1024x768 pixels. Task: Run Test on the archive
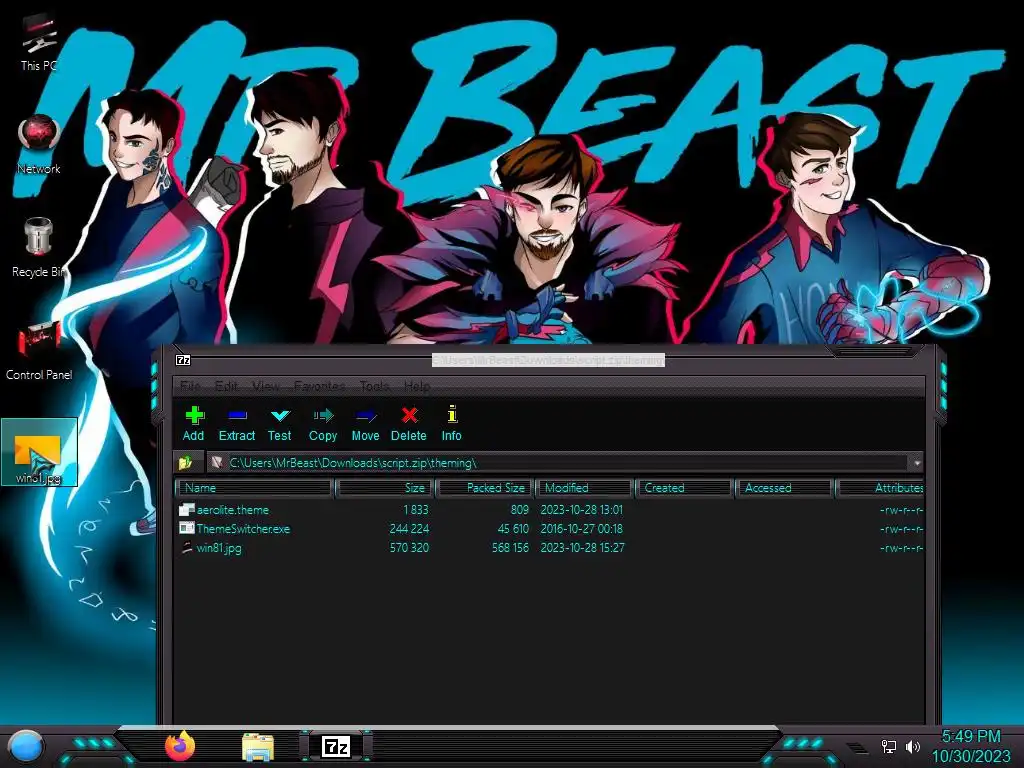pos(280,423)
